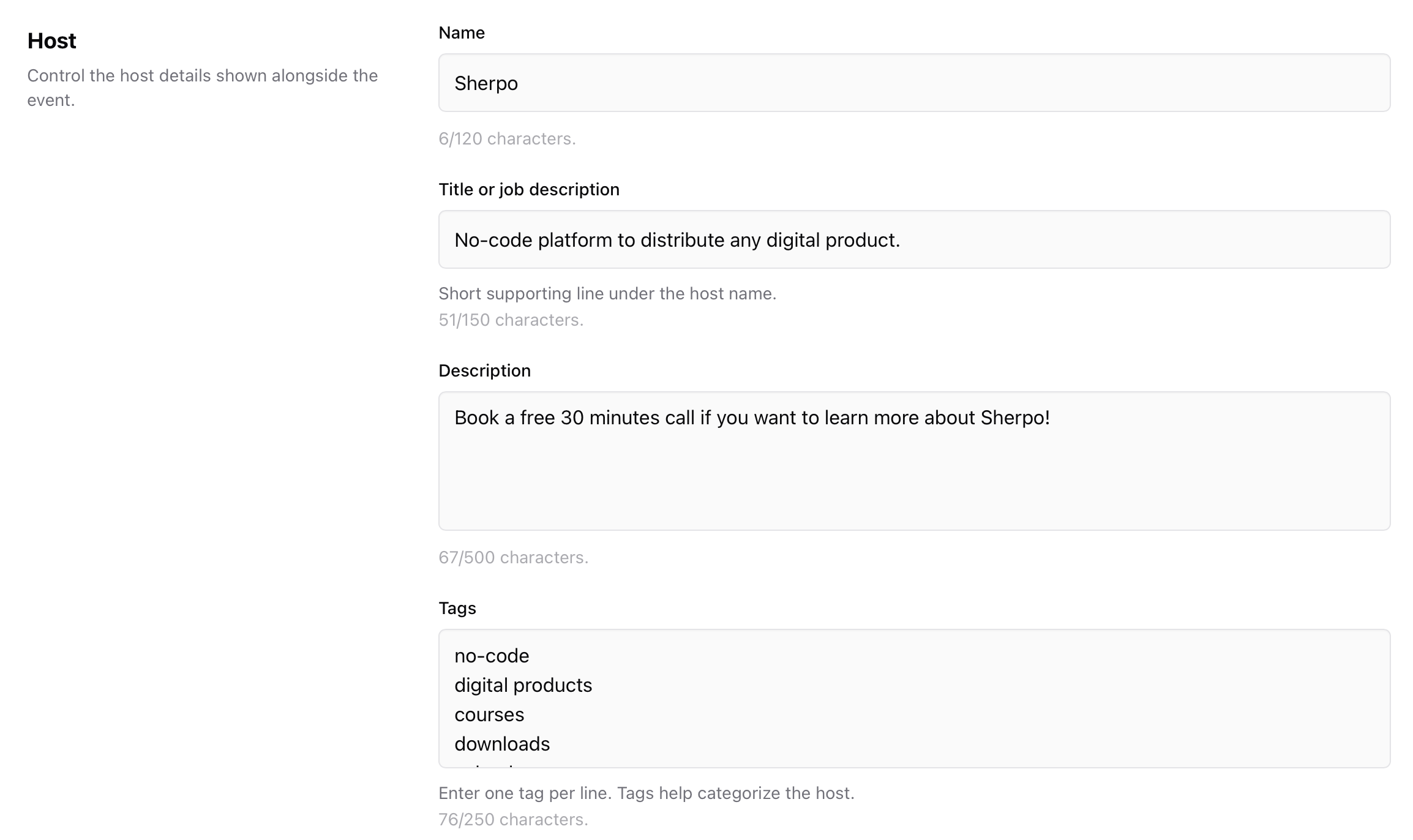Click the Name field label
The image size is (1413, 840).
pyautogui.click(x=460, y=32)
